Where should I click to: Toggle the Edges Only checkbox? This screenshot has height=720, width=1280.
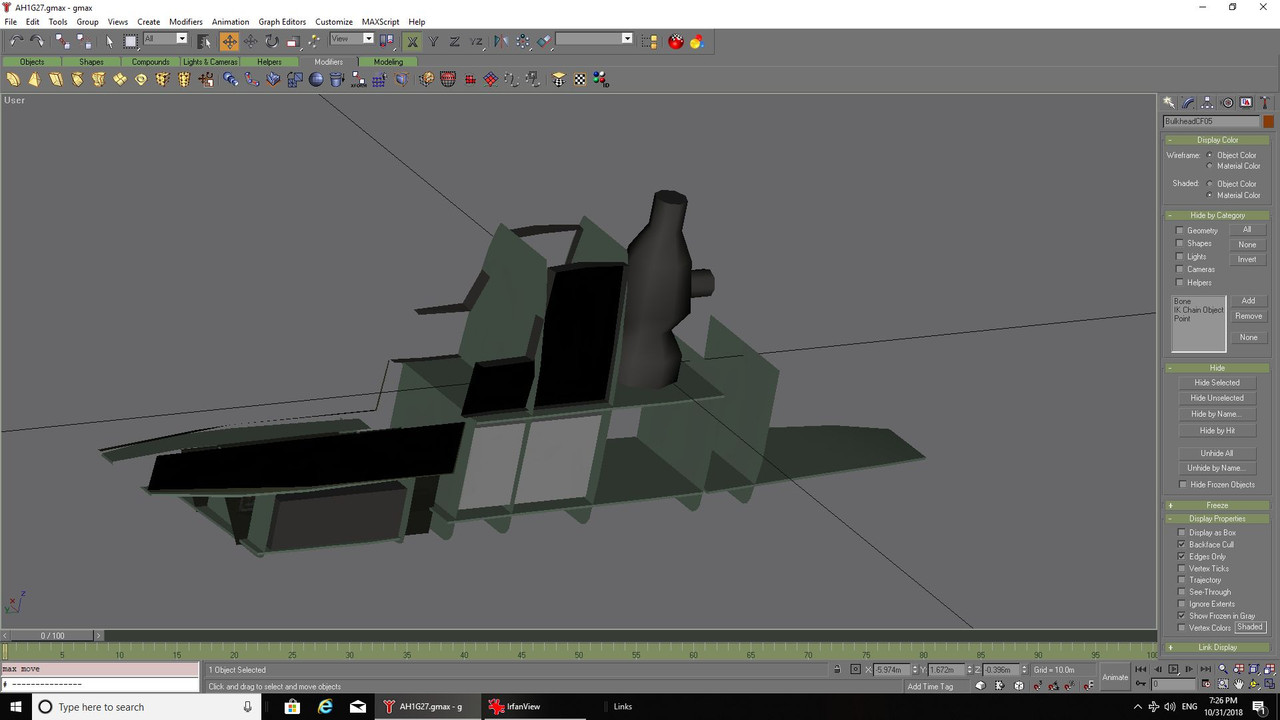(x=1182, y=557)
